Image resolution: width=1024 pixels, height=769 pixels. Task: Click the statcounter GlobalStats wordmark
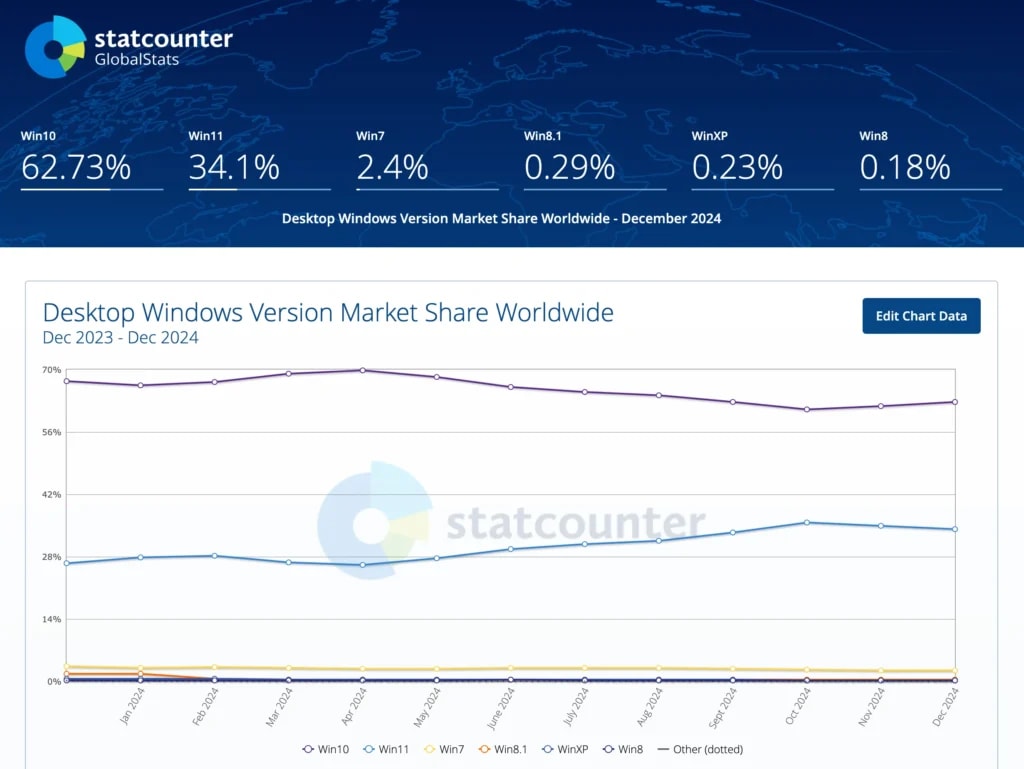point(163,47)
